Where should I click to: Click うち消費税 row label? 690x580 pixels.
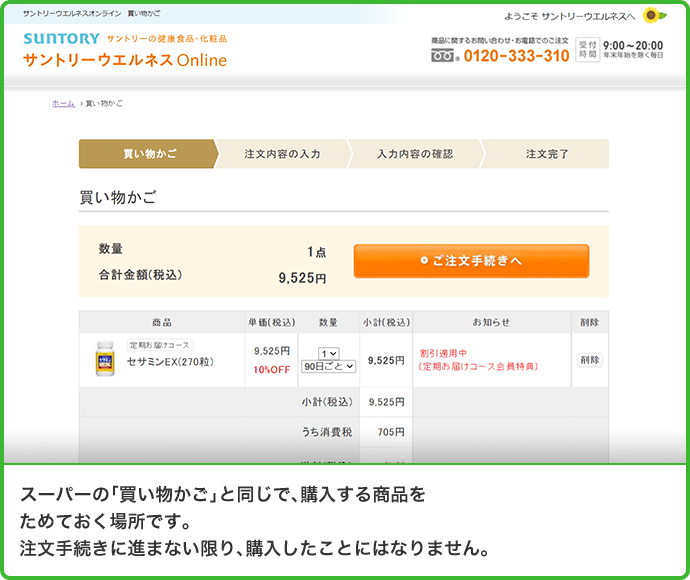tap(327, 432)
